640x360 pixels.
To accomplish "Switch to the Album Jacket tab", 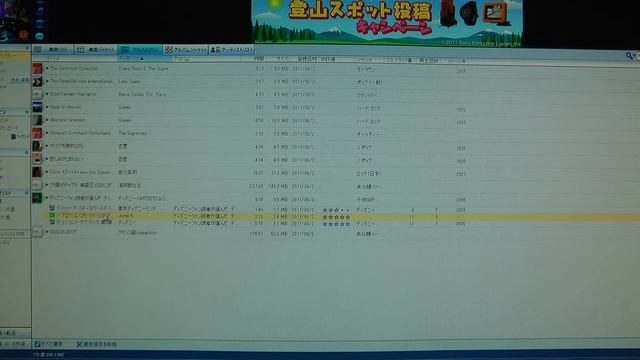I will 185,49.
